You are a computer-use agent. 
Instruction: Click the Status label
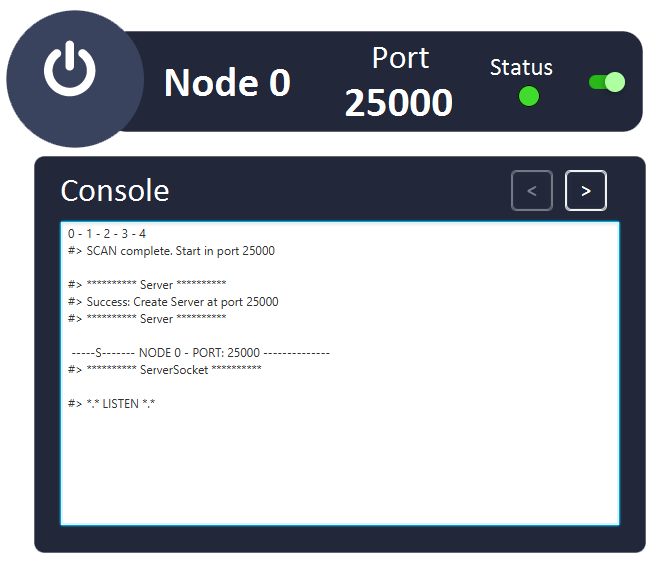[x=521, y=67]
